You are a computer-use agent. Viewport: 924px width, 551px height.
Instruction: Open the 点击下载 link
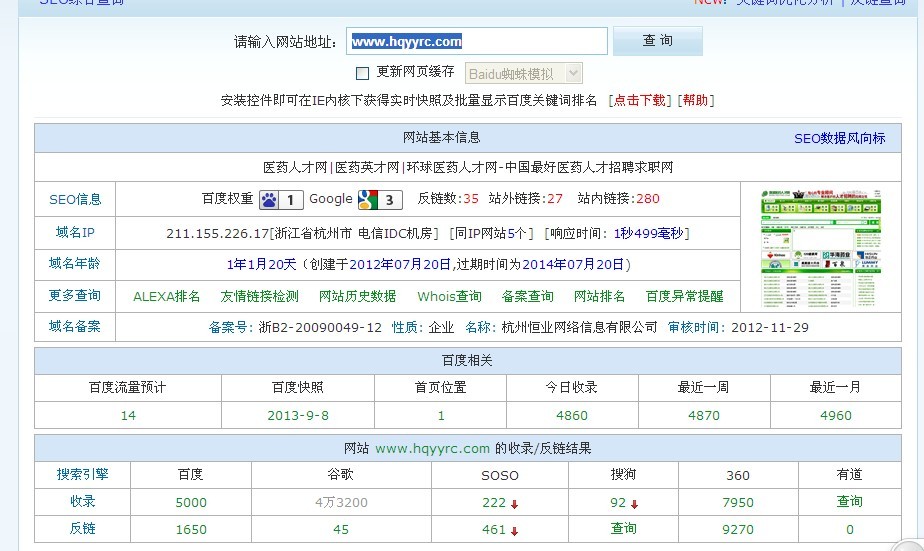coord(639,101)
